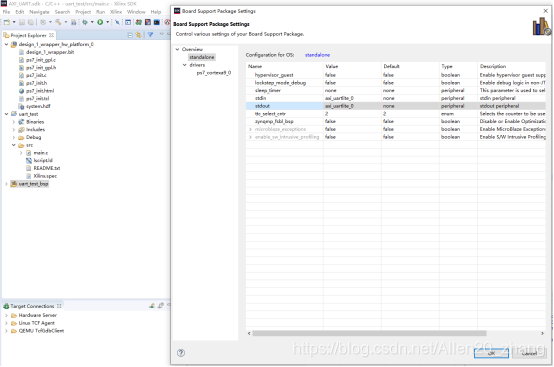The height and width of the screenshot is (367, 554).
Task: Open the Edit menu
Action: pos(20,12)
